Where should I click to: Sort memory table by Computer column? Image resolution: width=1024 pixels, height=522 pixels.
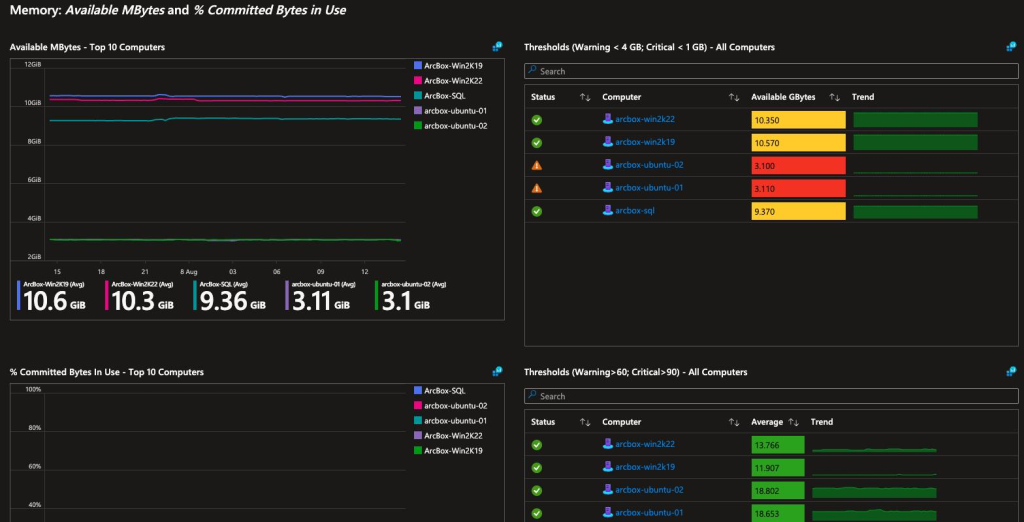point(734,97)
